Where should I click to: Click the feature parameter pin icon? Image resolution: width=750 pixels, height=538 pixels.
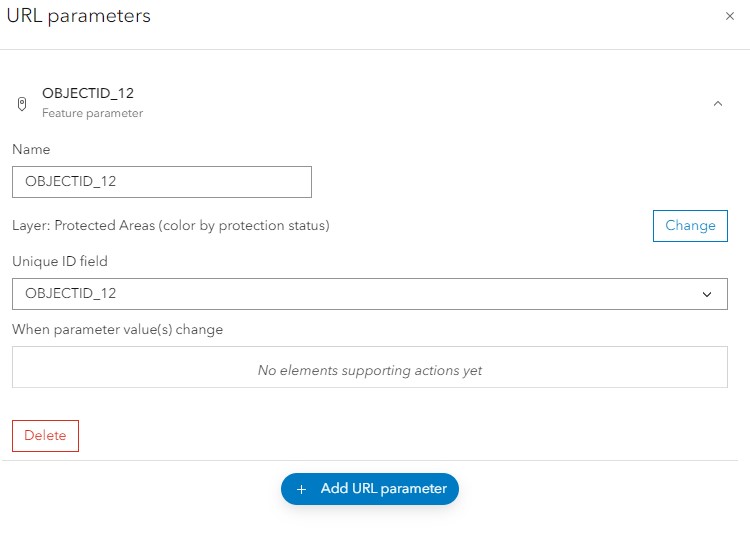(23, 103)
